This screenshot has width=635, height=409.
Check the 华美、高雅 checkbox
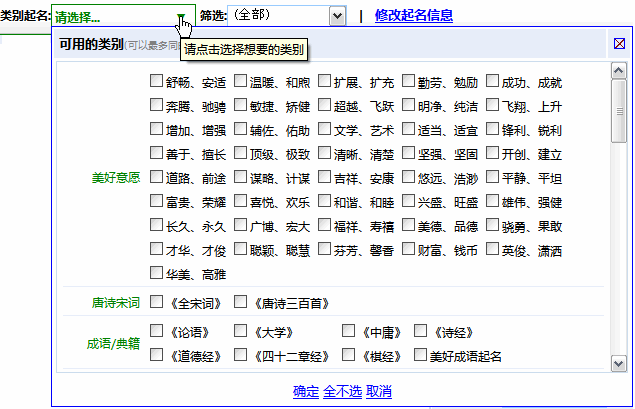click(157, 272)
